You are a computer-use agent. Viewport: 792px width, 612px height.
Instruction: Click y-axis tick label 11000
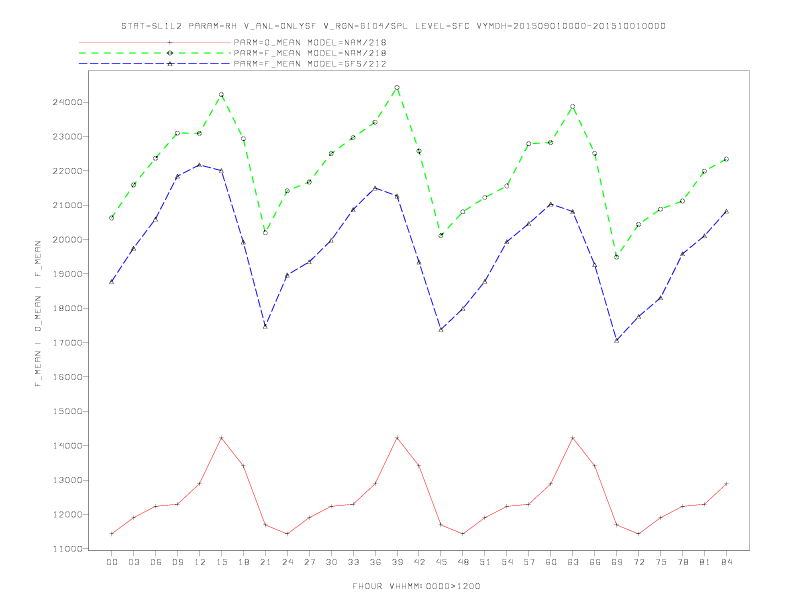pos(67,549)
